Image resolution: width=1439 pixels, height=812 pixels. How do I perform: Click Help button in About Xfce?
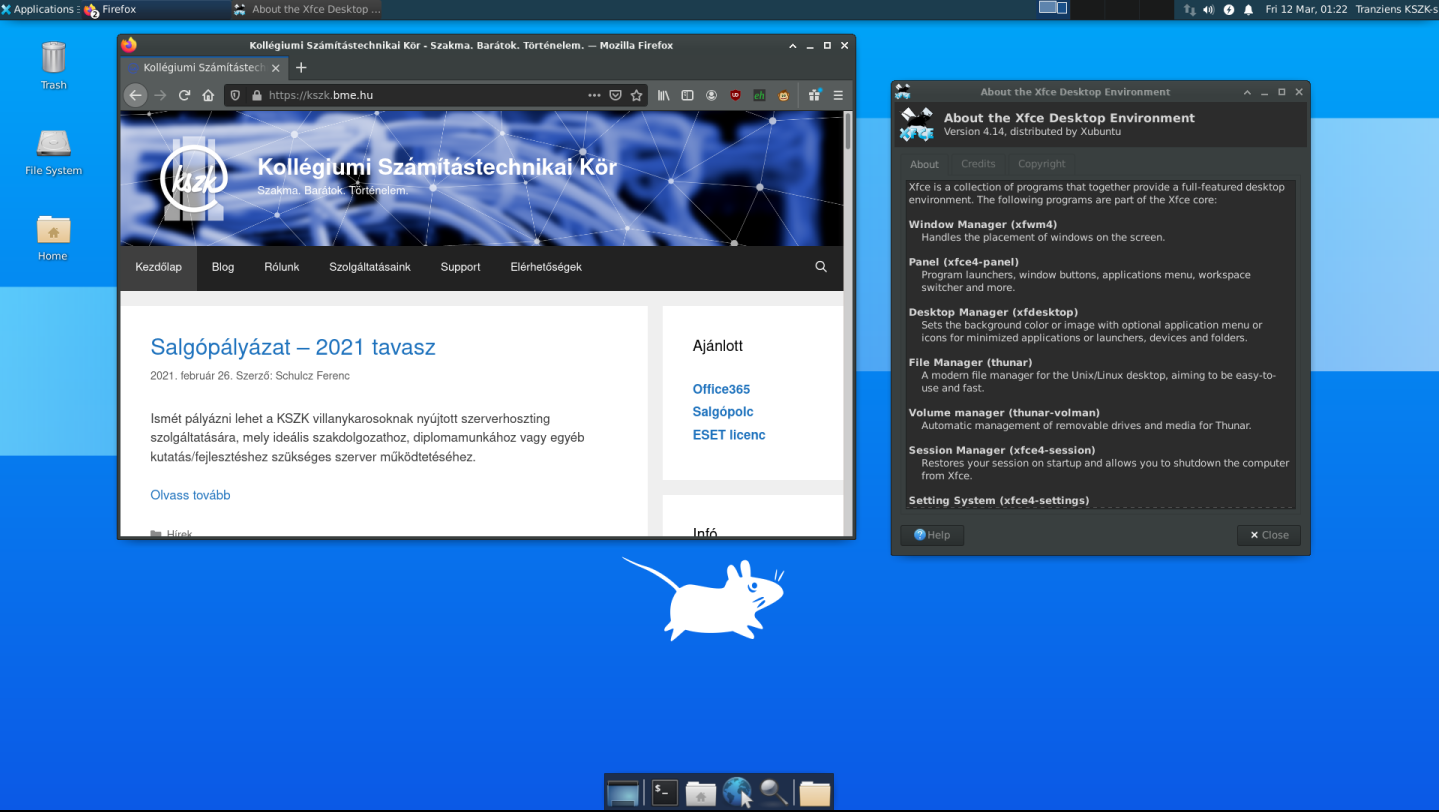pos(932,535)
